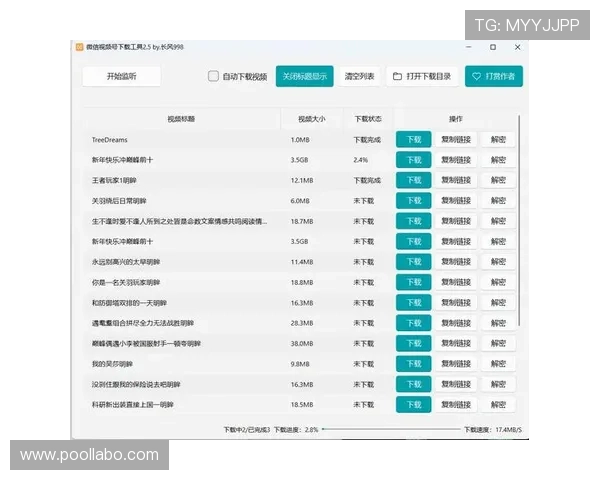Copy link for the TreeDreams row

[x=456, y=139]
